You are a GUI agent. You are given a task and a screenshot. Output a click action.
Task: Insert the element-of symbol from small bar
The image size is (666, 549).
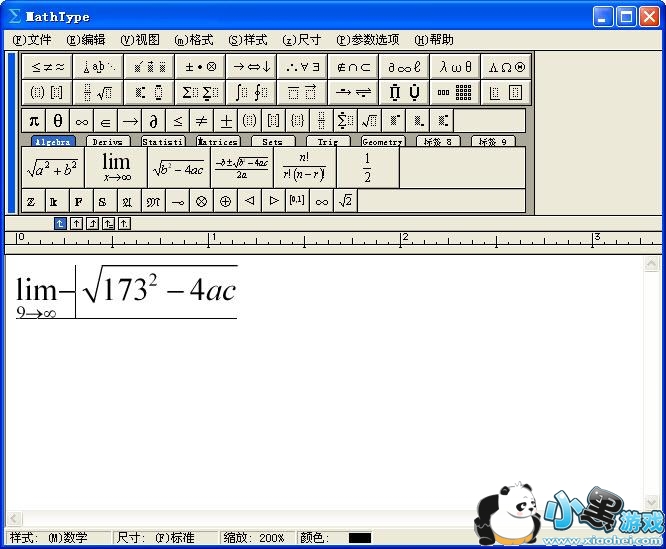click(106, 121)
